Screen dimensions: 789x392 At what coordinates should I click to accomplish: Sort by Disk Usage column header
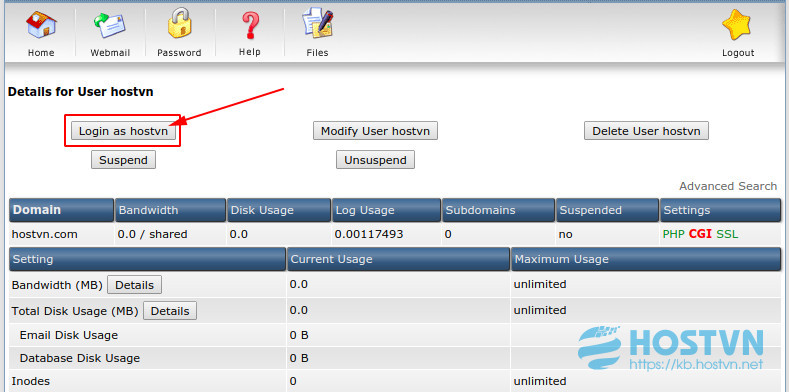(279, 210)
